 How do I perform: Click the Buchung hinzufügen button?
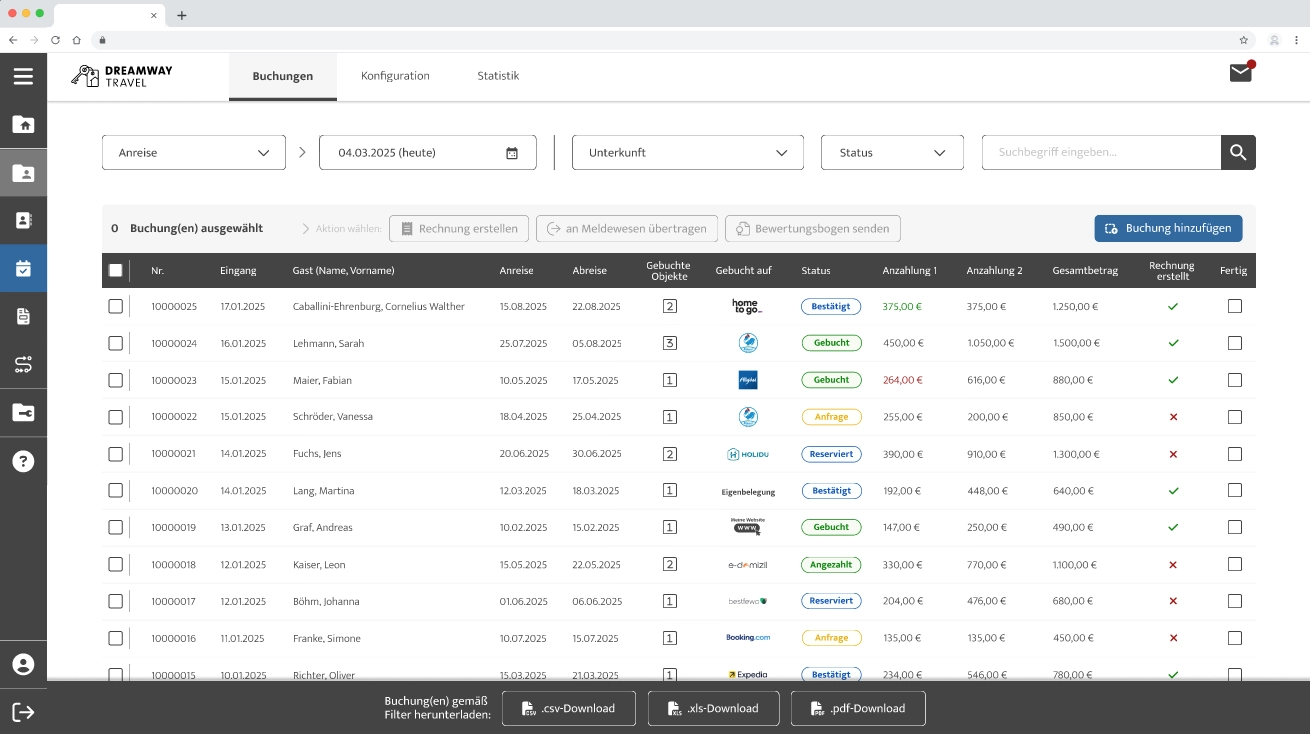(1168, 229)
